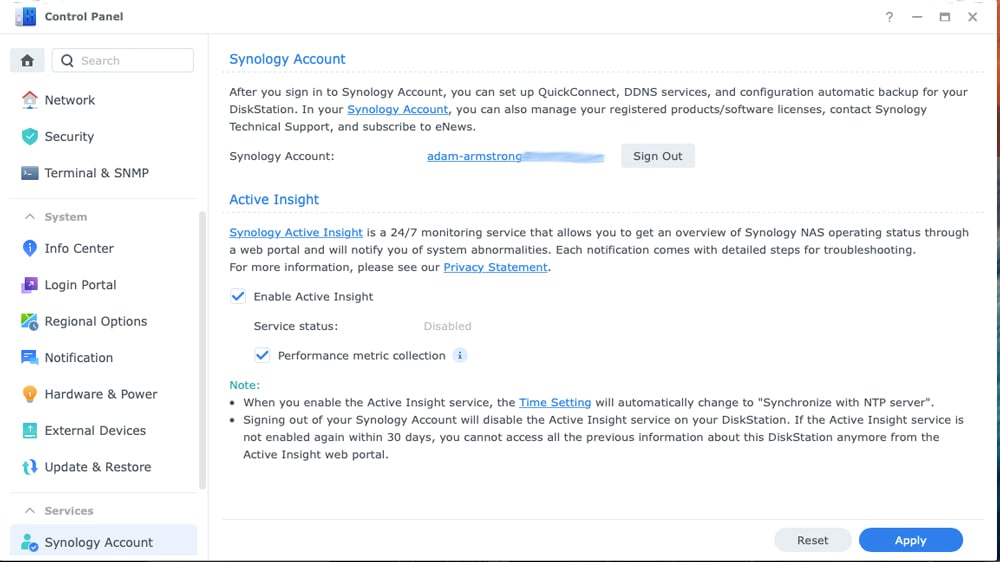The image size is (1000, 562).
Task: Click the Synology Account user icon
Action: (x=29, y=542)
